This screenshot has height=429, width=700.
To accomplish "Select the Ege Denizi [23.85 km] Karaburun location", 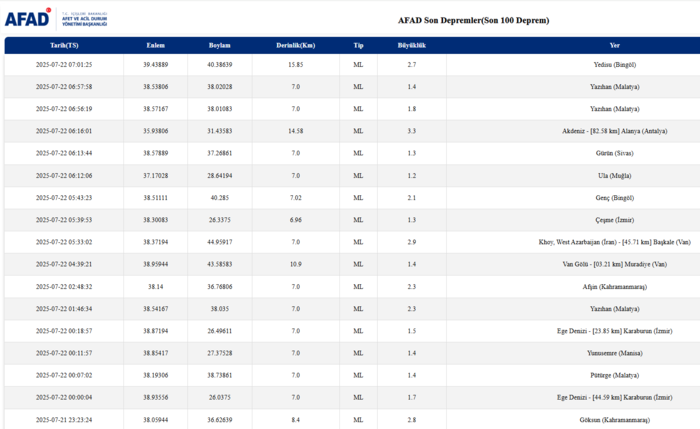I will tap(615, 331).
